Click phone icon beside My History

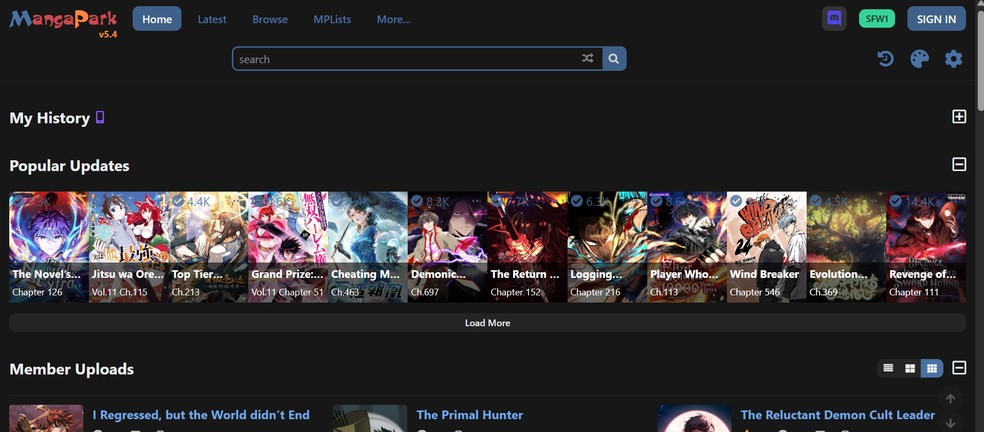coord(100,117)
